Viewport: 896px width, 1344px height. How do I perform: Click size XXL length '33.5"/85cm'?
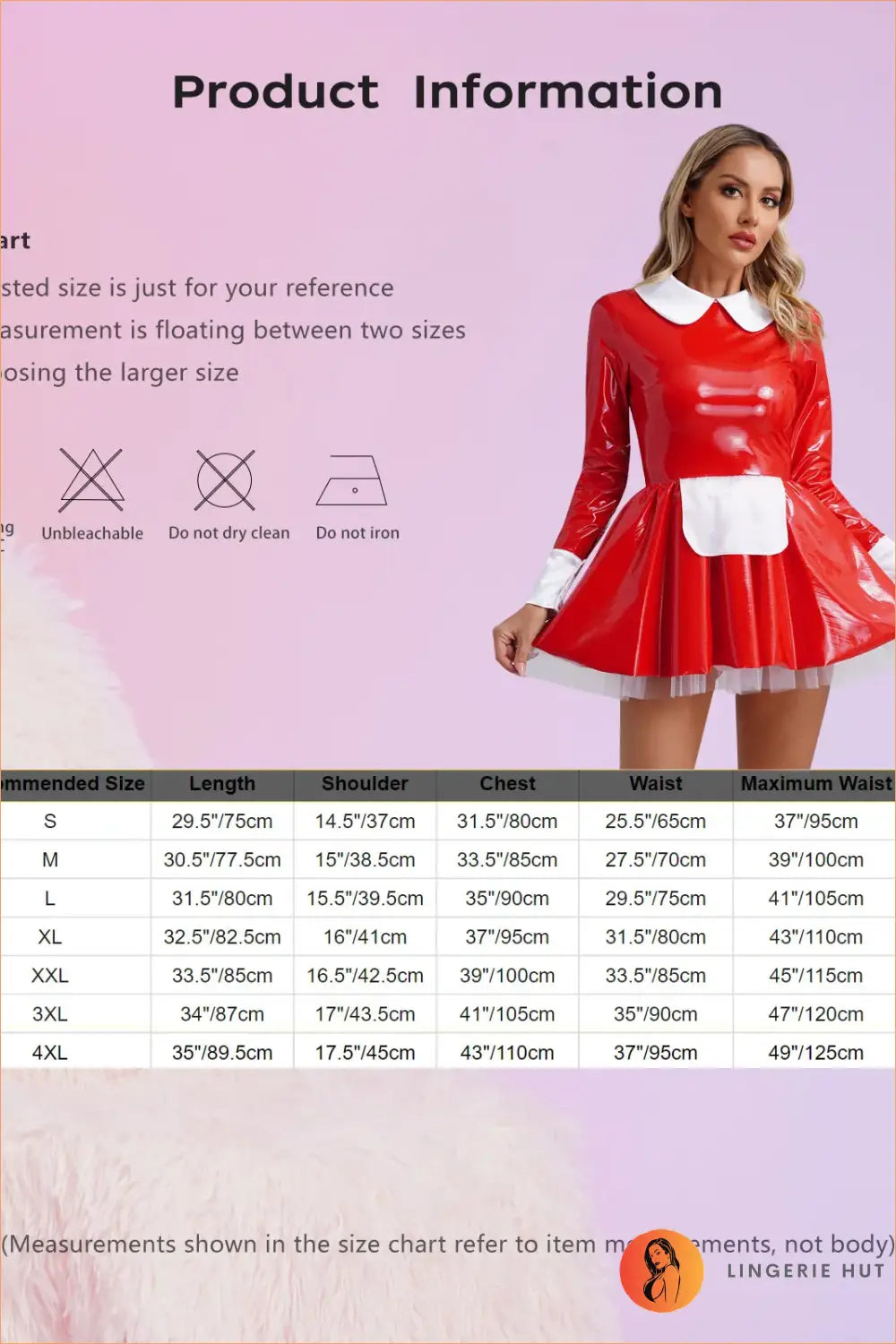tap(222, 975)
